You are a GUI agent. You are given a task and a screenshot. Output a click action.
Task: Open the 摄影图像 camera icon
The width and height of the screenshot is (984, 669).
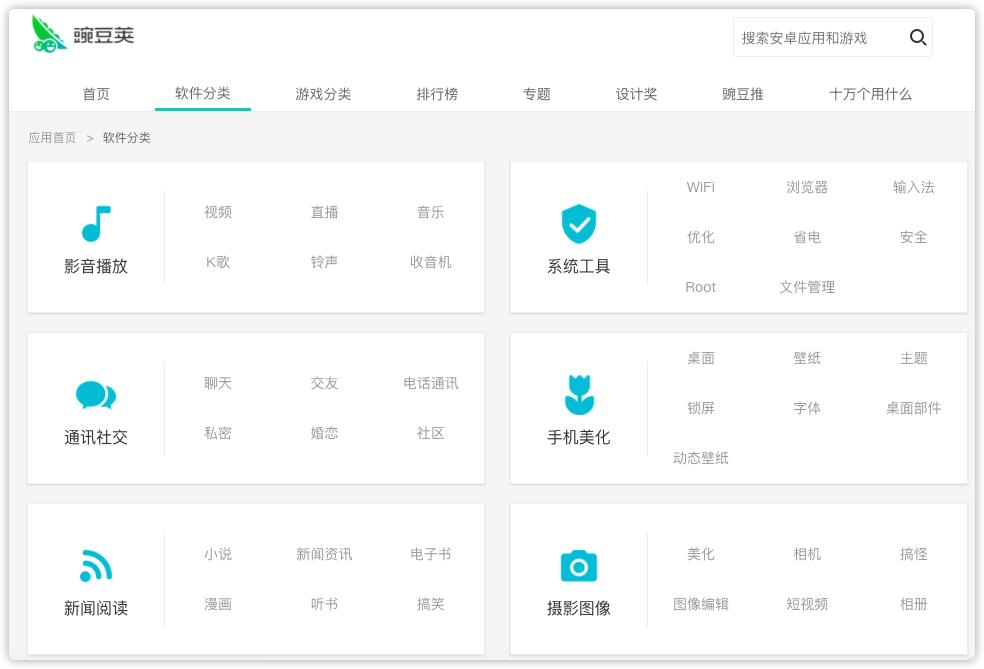579,565
